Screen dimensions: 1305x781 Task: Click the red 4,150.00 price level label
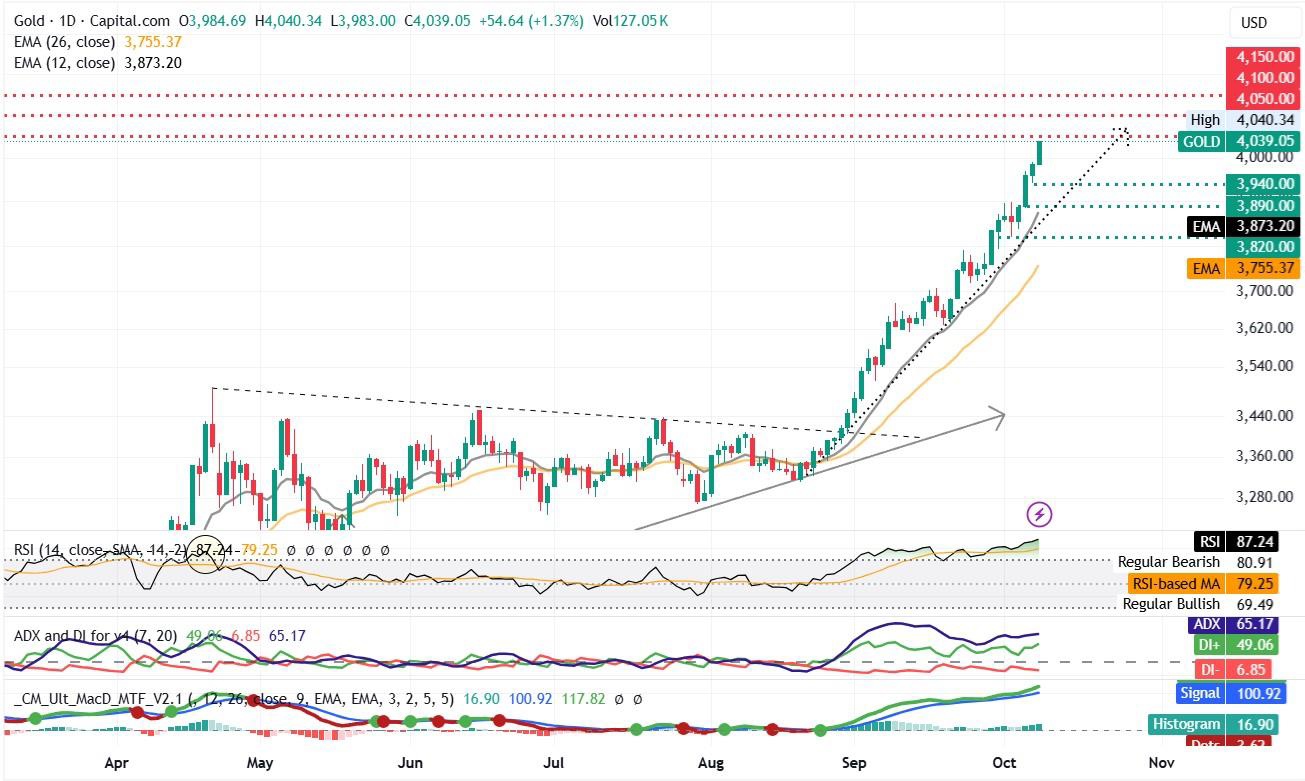pyautogui.click(x=1265, y=57)
